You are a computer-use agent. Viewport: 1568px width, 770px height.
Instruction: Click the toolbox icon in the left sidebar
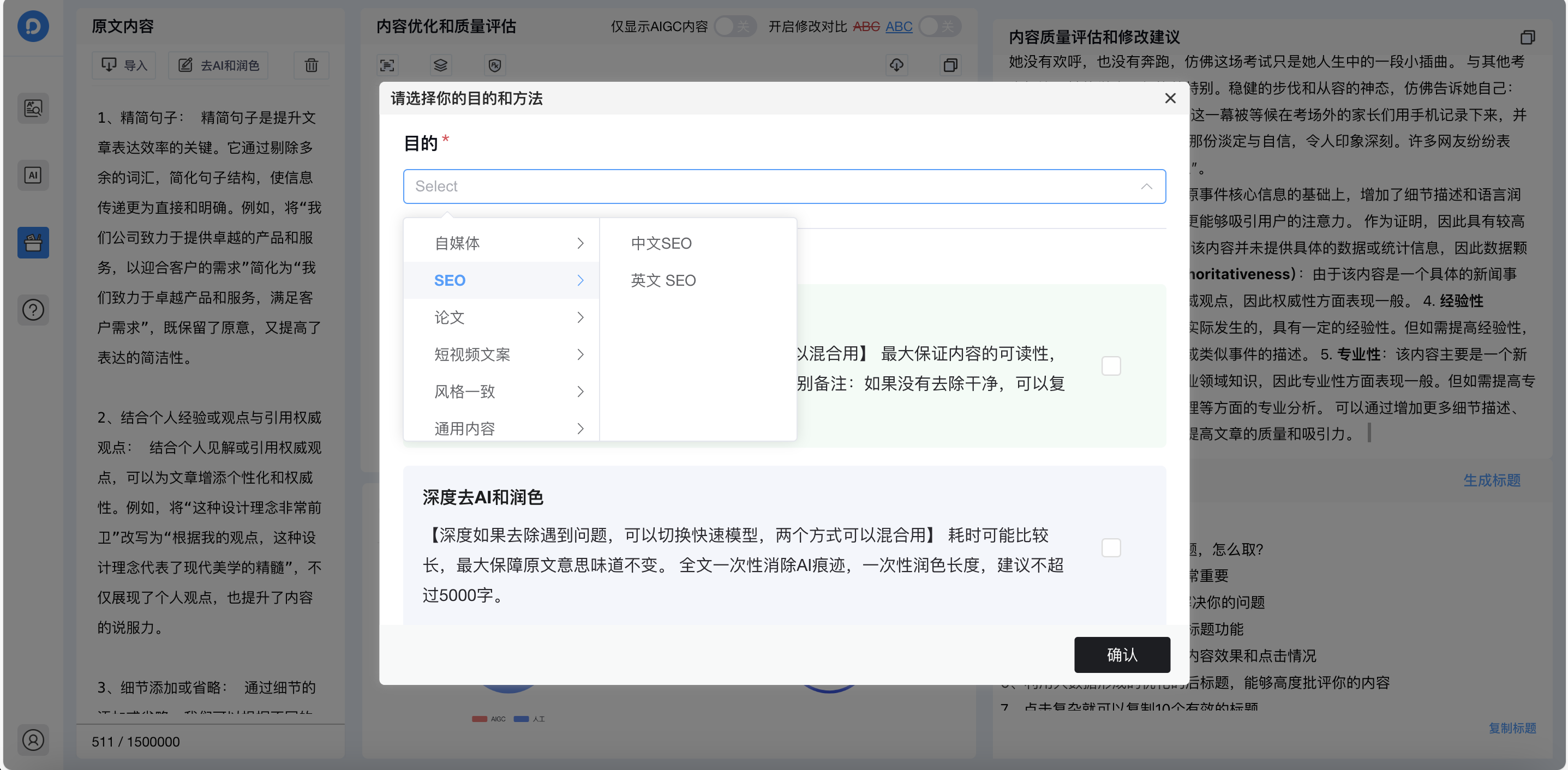tap(33, 242)
